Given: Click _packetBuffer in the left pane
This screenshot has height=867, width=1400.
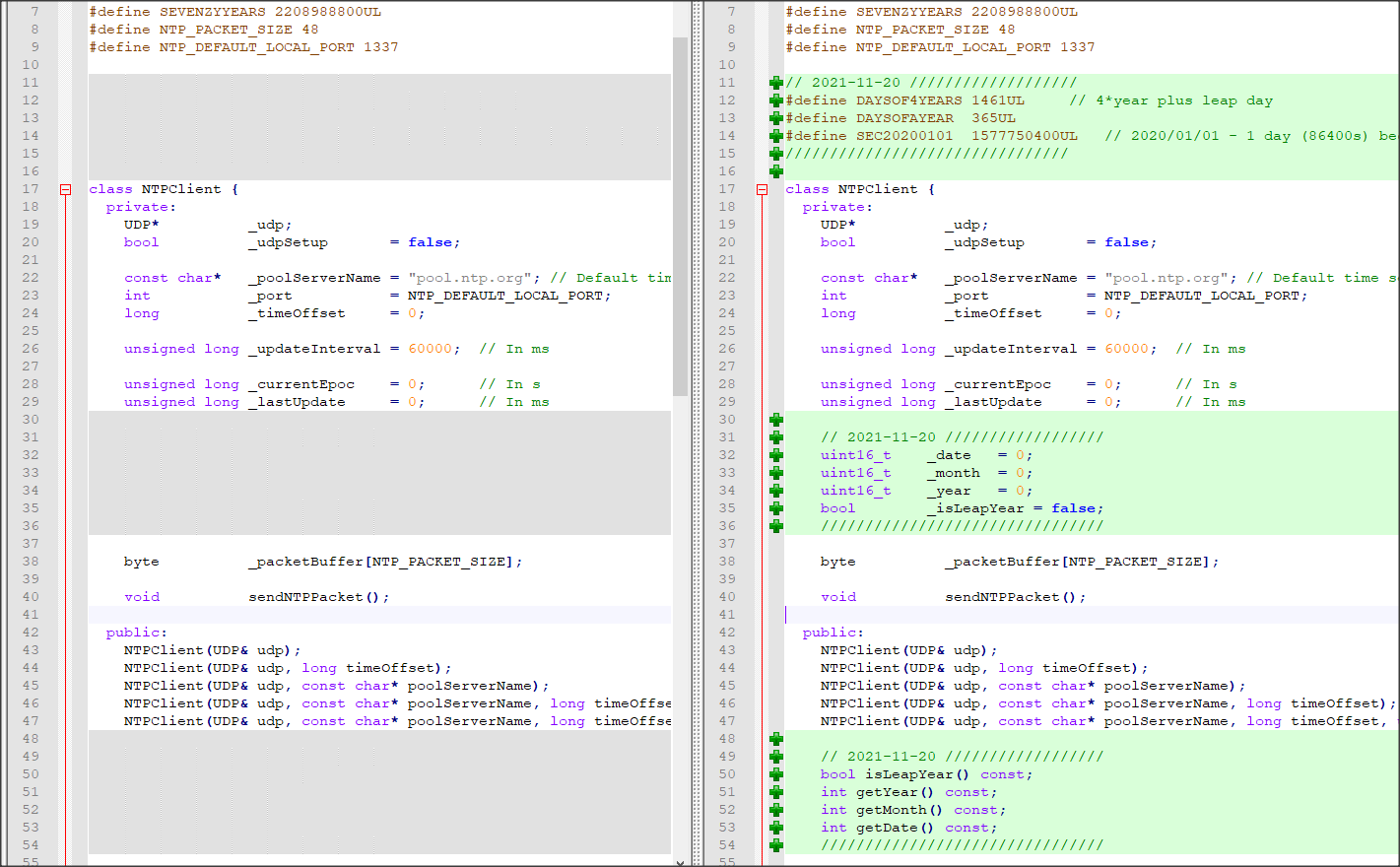Looking at the screenshot, I should (305, 562).
